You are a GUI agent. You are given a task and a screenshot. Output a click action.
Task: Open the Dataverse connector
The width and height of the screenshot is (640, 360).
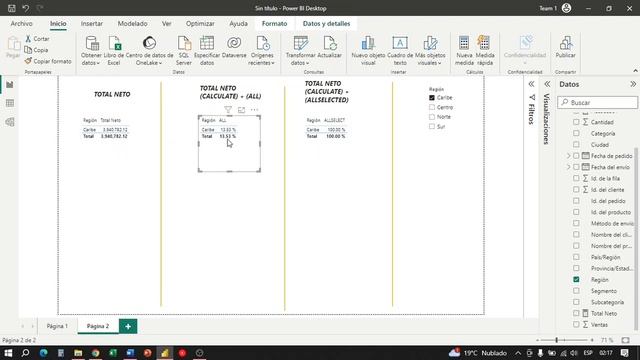pyautogui.click(x=234, y=47)
